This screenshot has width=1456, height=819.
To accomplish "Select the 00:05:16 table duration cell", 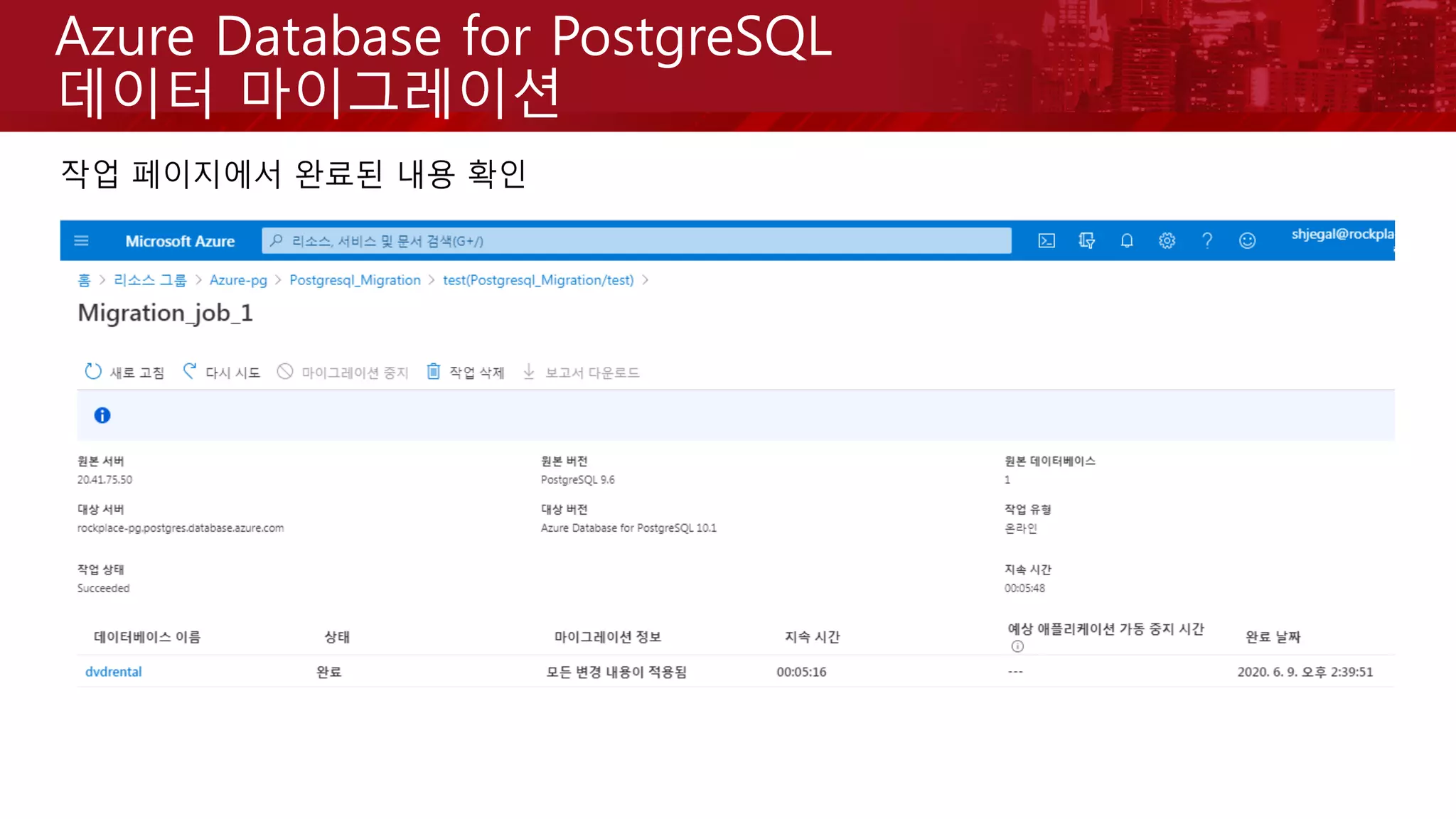I will click(801, 672).
